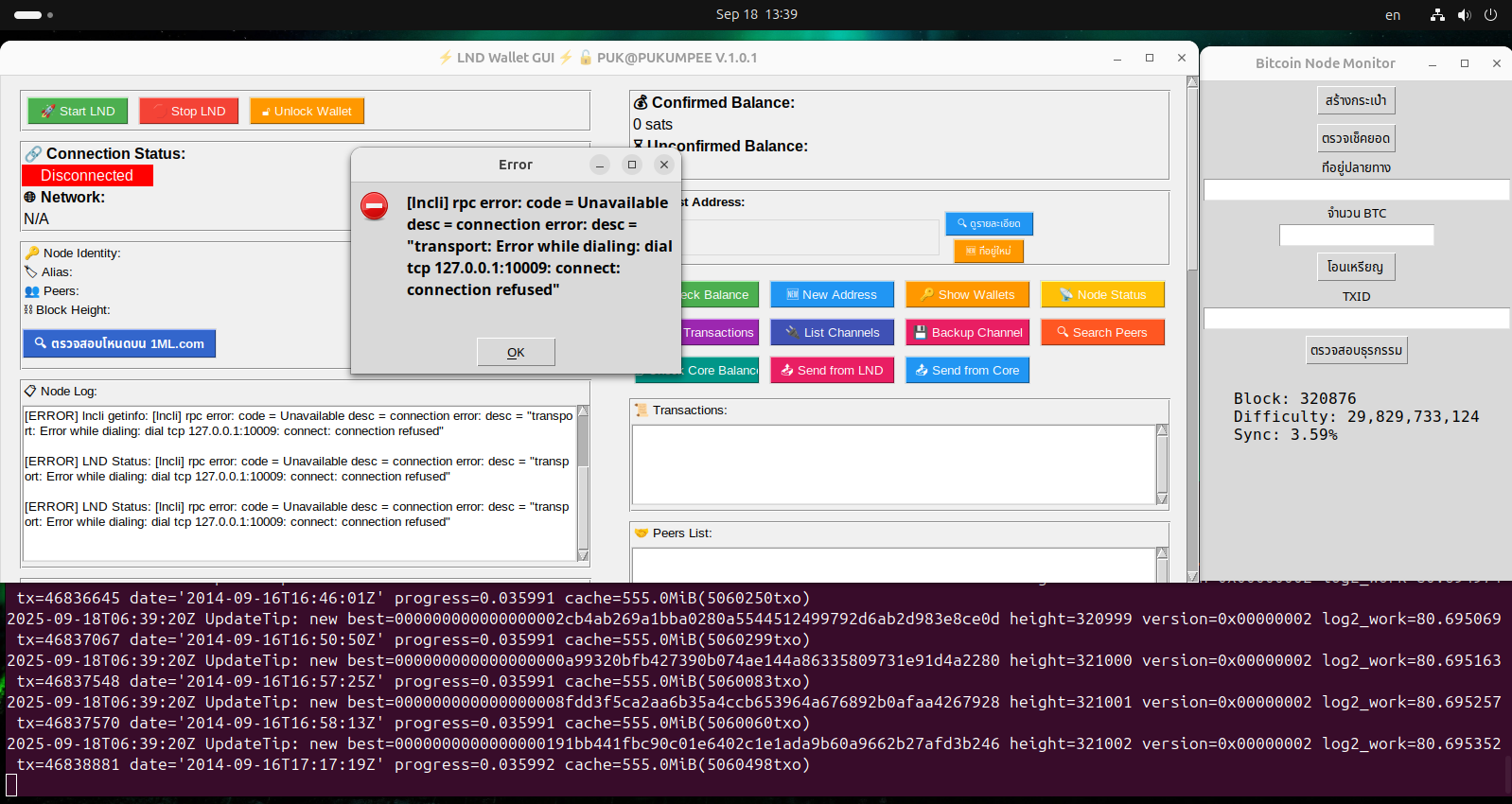Click the Node Status button
This screenshot has height=804, width=1512.
(1101, 294)
